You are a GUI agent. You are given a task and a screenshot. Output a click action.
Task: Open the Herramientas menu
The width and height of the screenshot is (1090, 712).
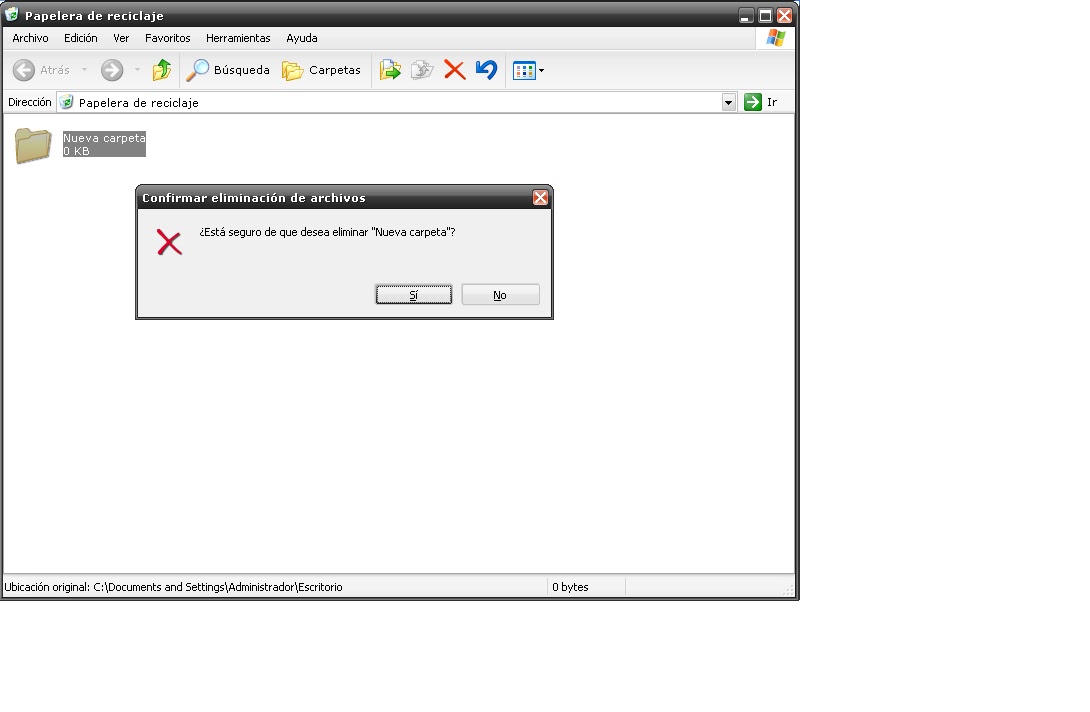[x=238, y=38]
